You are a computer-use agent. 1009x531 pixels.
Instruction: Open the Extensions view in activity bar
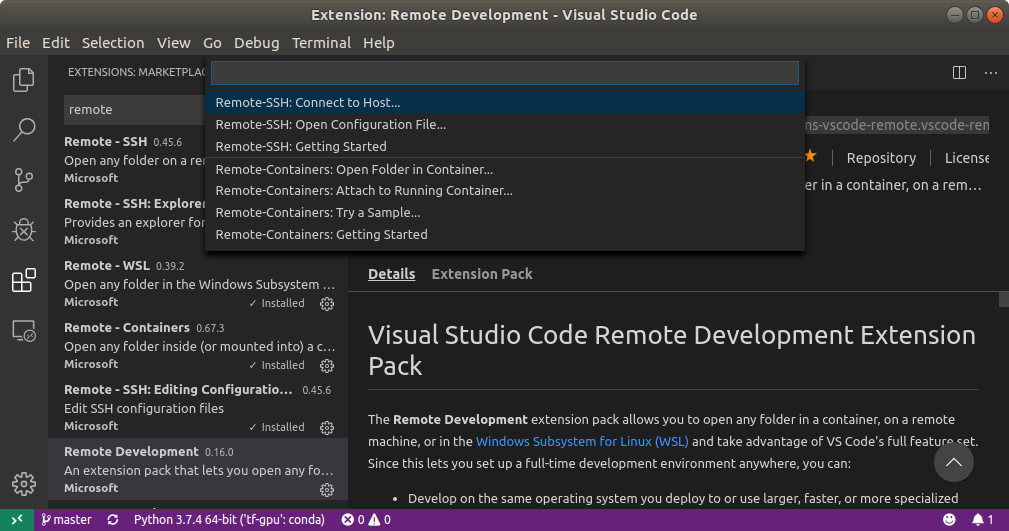click(24, 280)
